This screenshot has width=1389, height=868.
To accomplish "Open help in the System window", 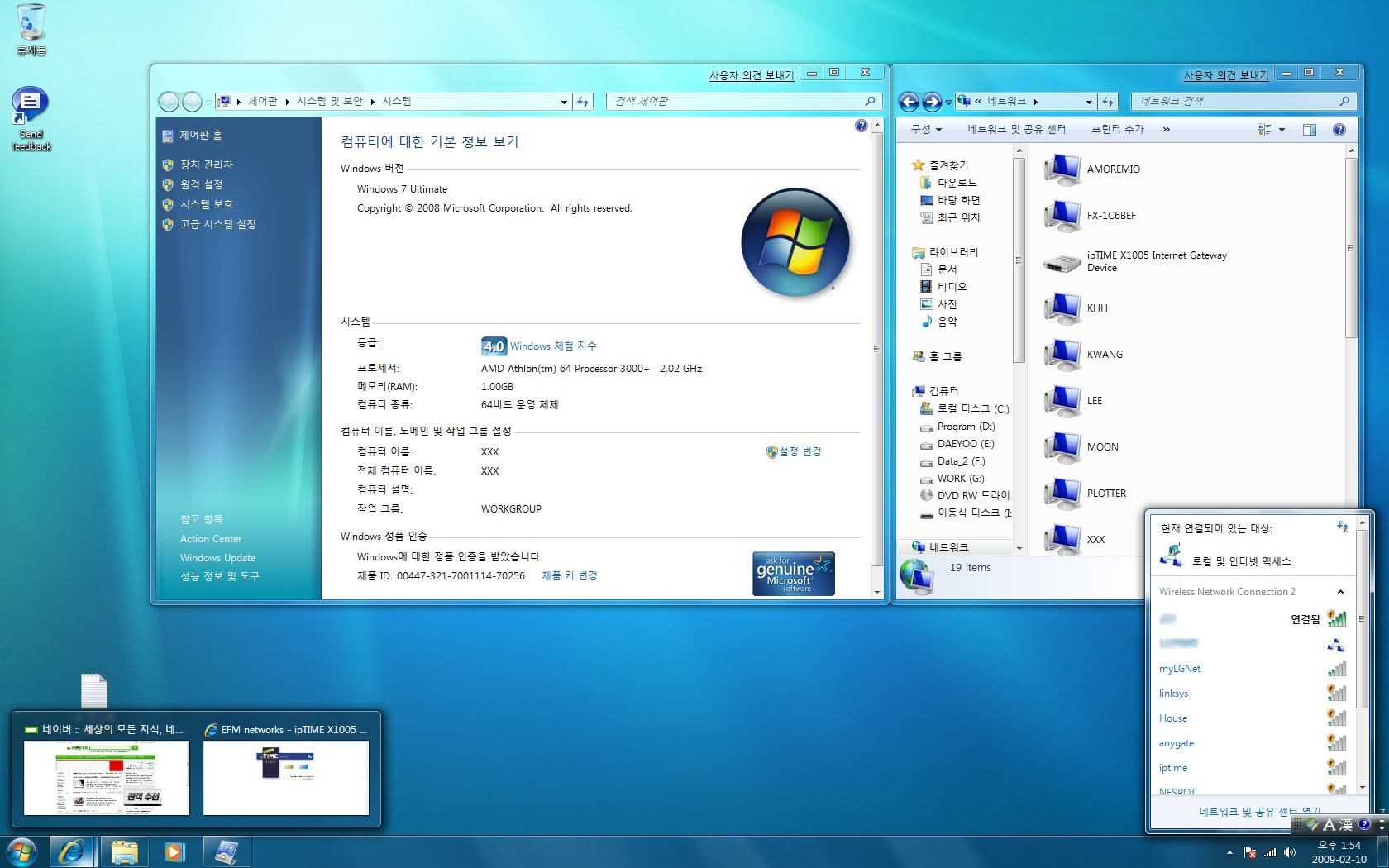I will click(x=861, y=126).
